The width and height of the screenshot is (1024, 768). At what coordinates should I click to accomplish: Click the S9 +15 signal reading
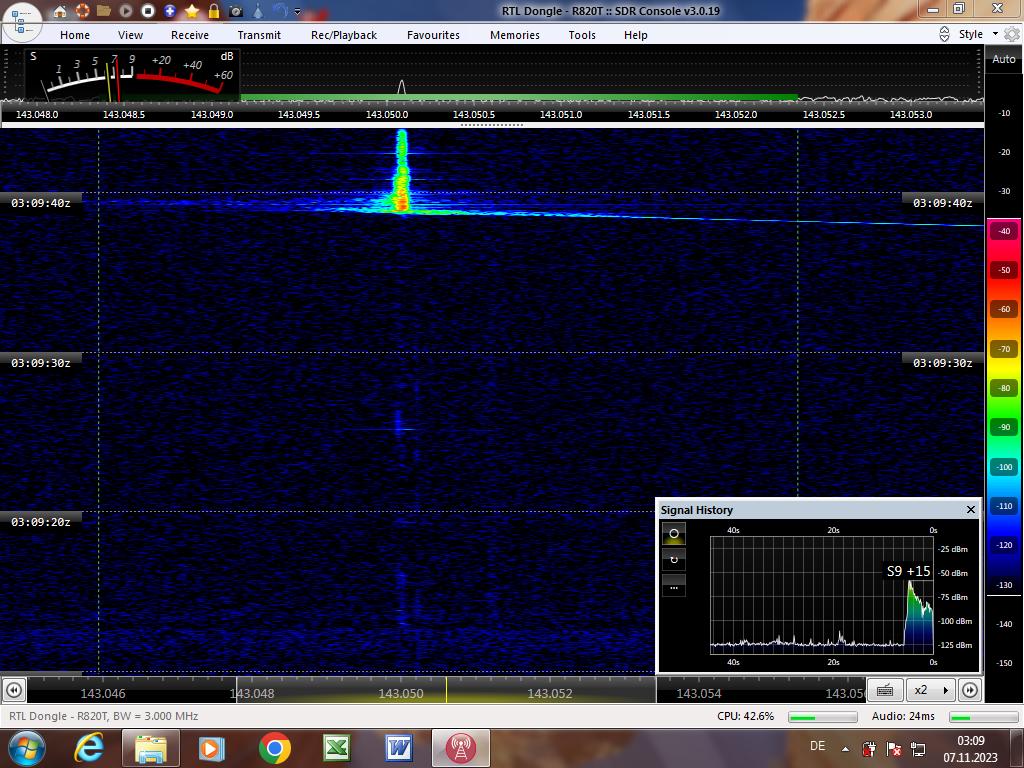pos(908,571)
